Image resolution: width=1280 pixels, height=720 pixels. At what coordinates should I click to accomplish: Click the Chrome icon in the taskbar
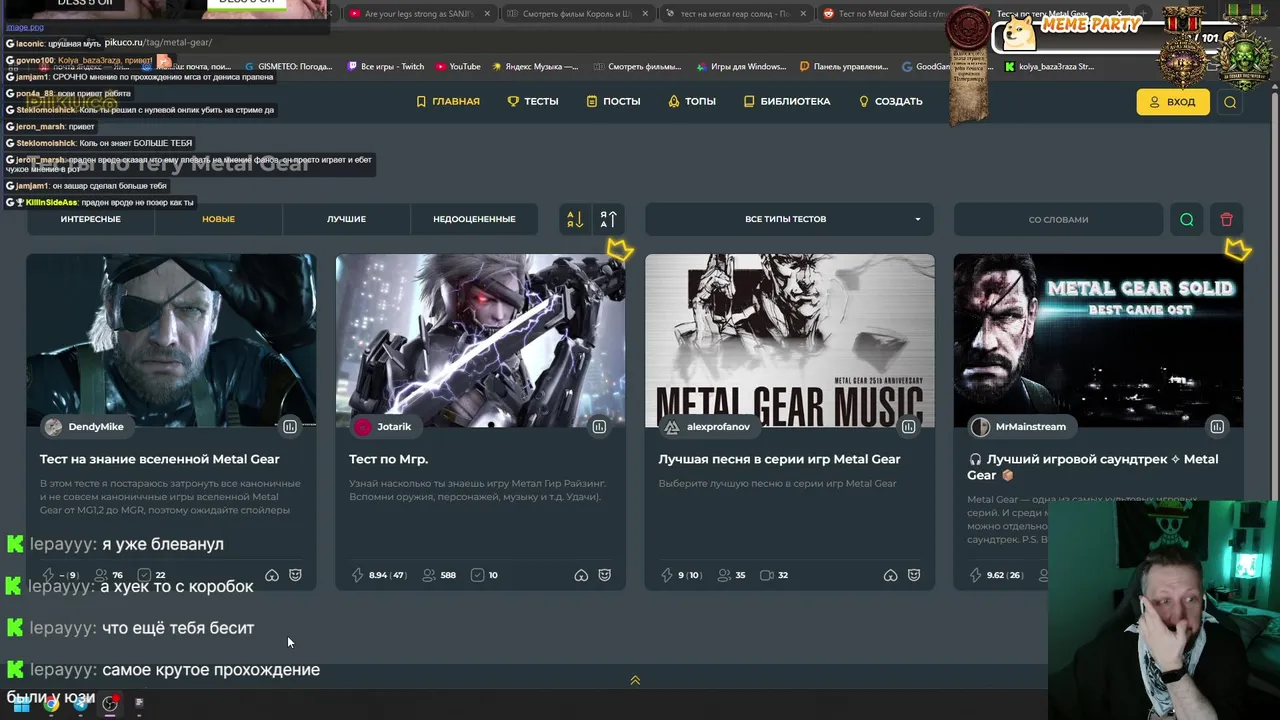click(x=51, y=704)
